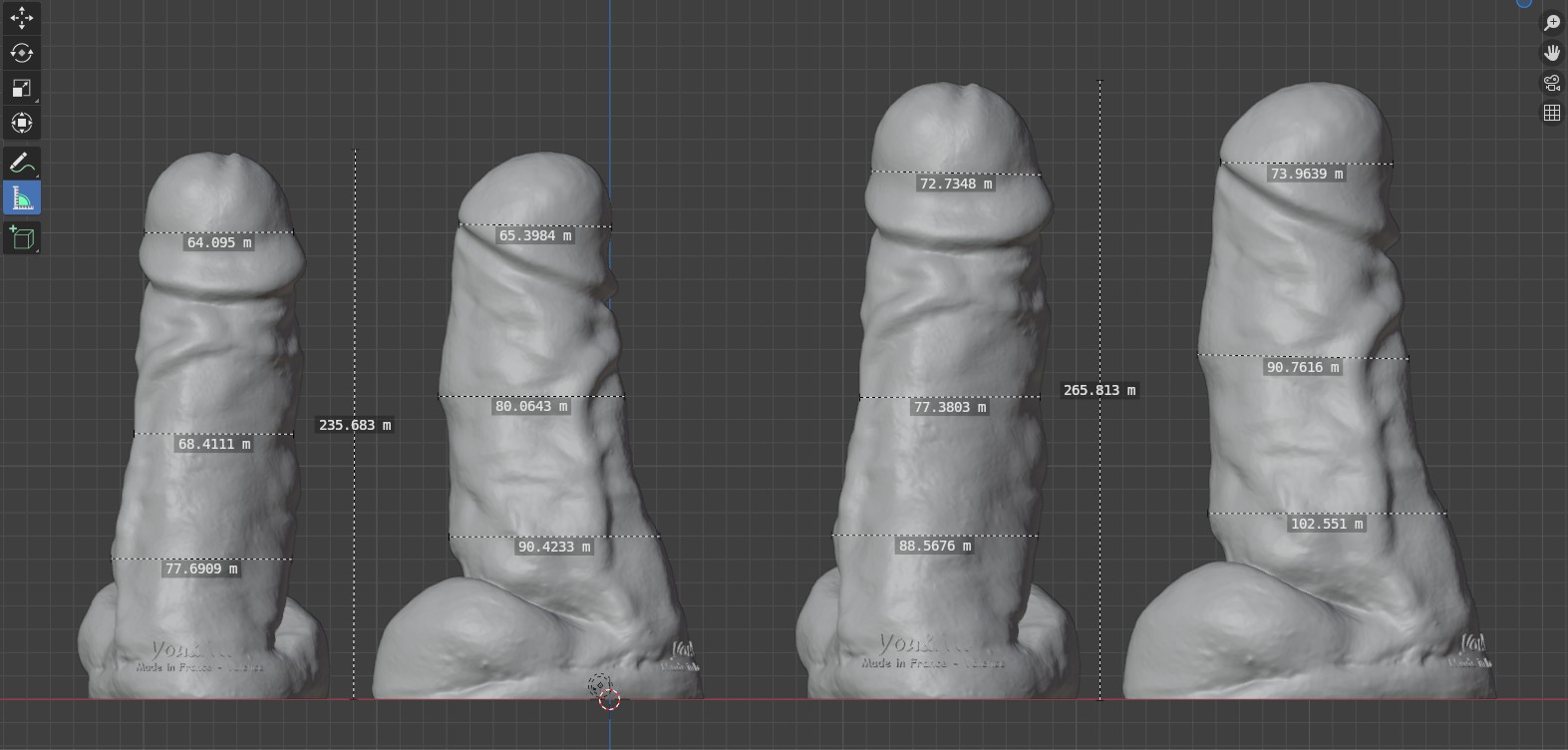Click the hand pan view button
This screenshot has height=750, width=1568.
click(x=1552, y=53)
